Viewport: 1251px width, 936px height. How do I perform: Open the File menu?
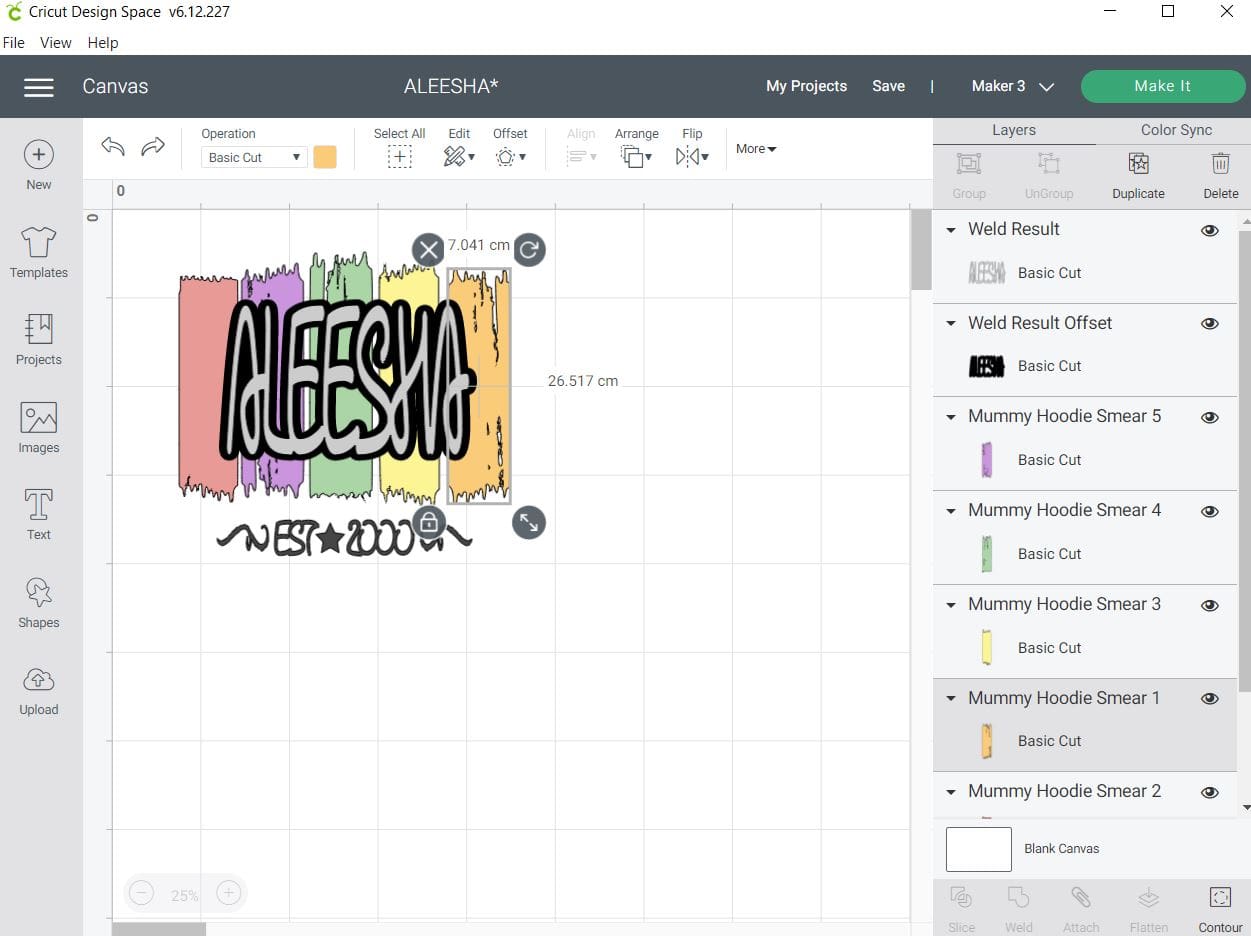[x=14, y=43]
